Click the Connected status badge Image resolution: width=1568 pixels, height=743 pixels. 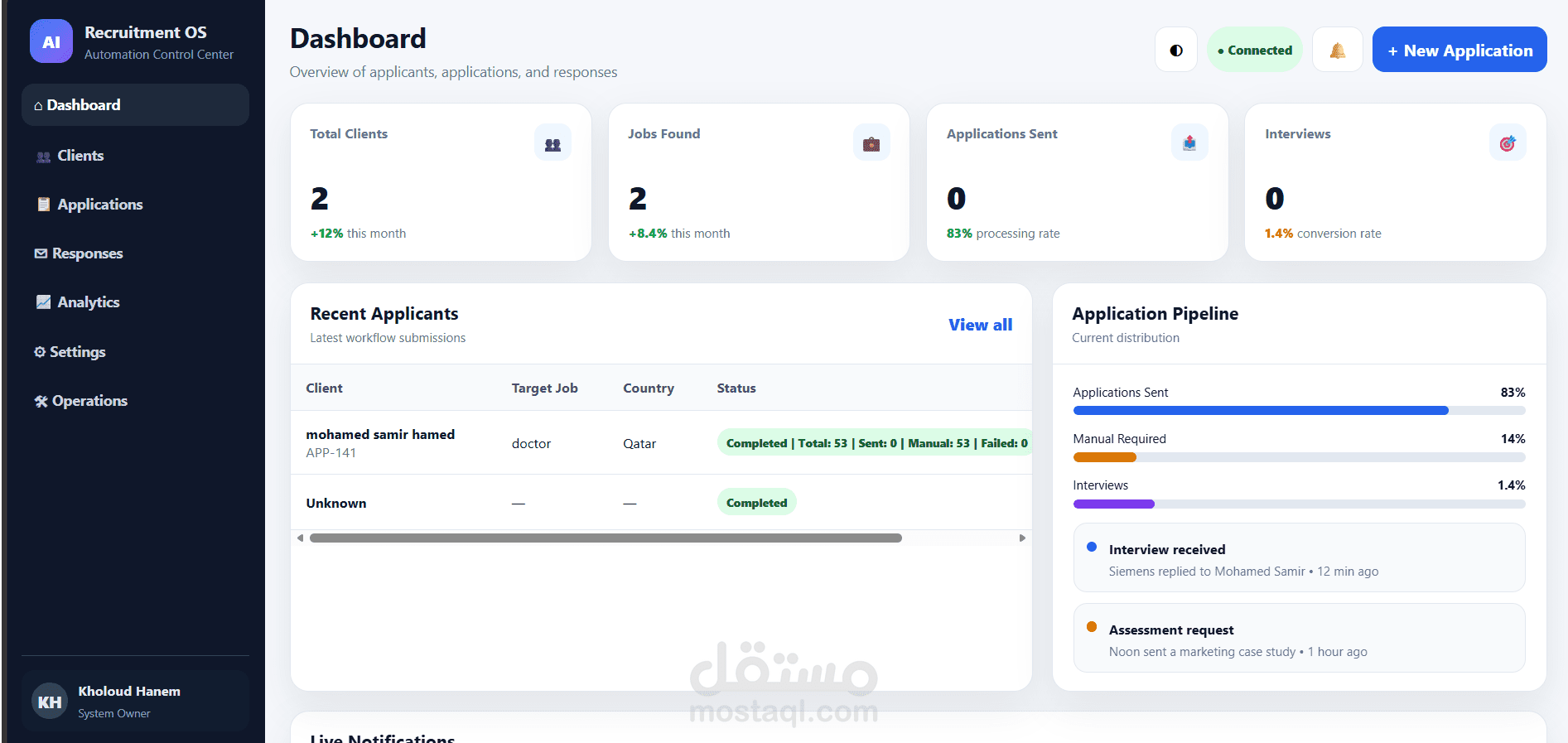[x=1255, y=50]
